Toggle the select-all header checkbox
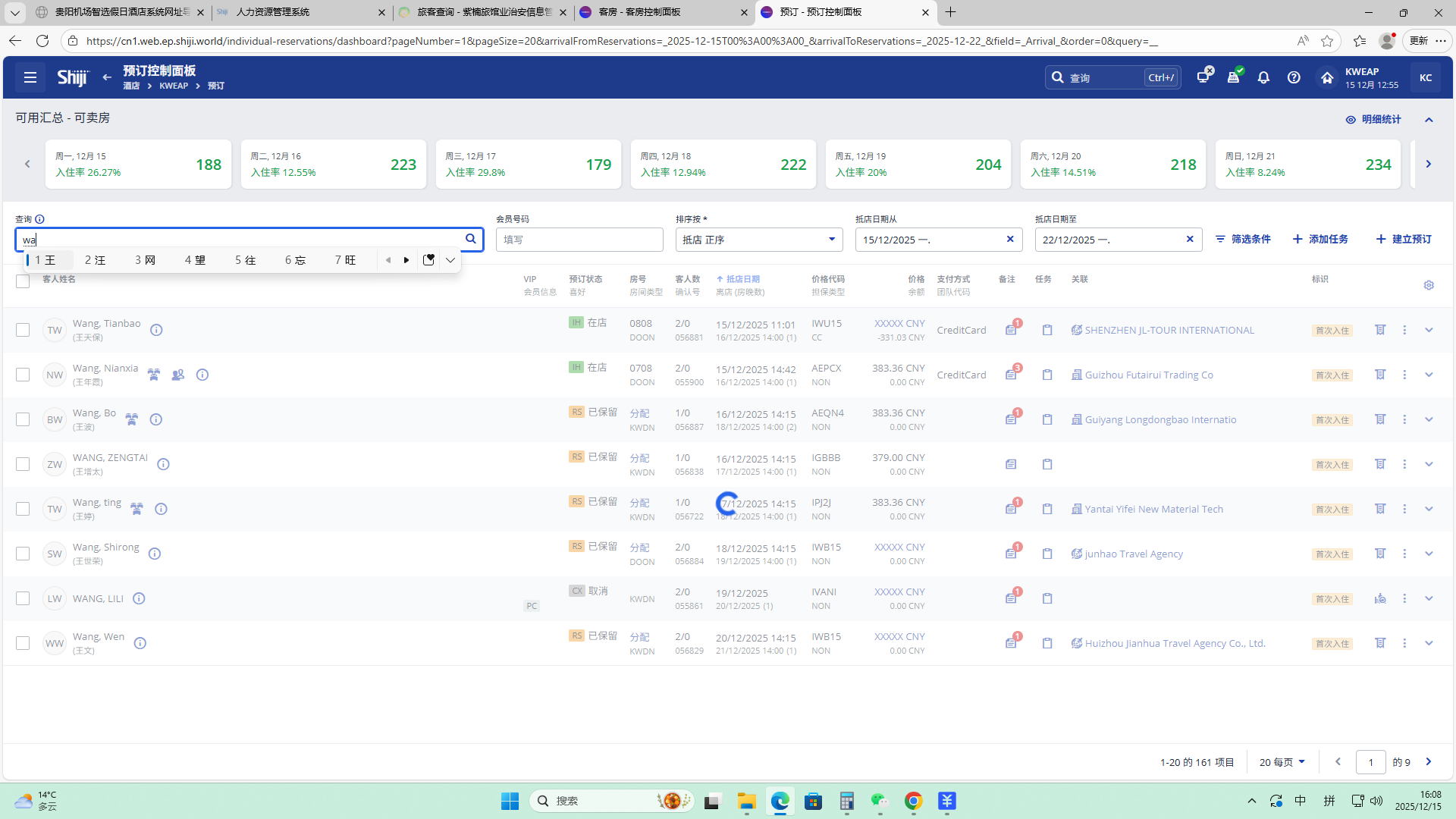The height and width of the screenshot is (819, 1456). point(23,281)
